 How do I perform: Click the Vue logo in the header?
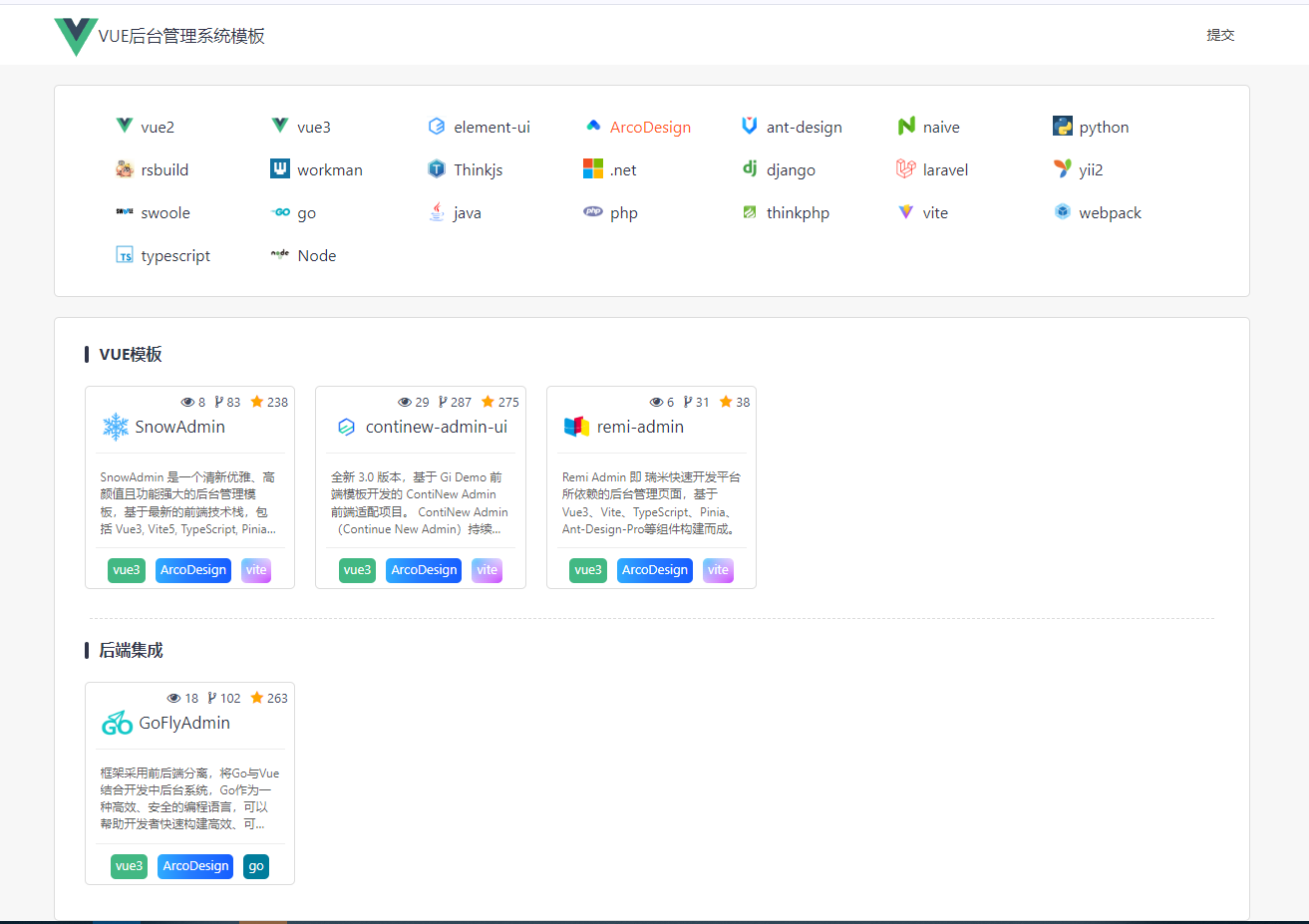point(76,37)
